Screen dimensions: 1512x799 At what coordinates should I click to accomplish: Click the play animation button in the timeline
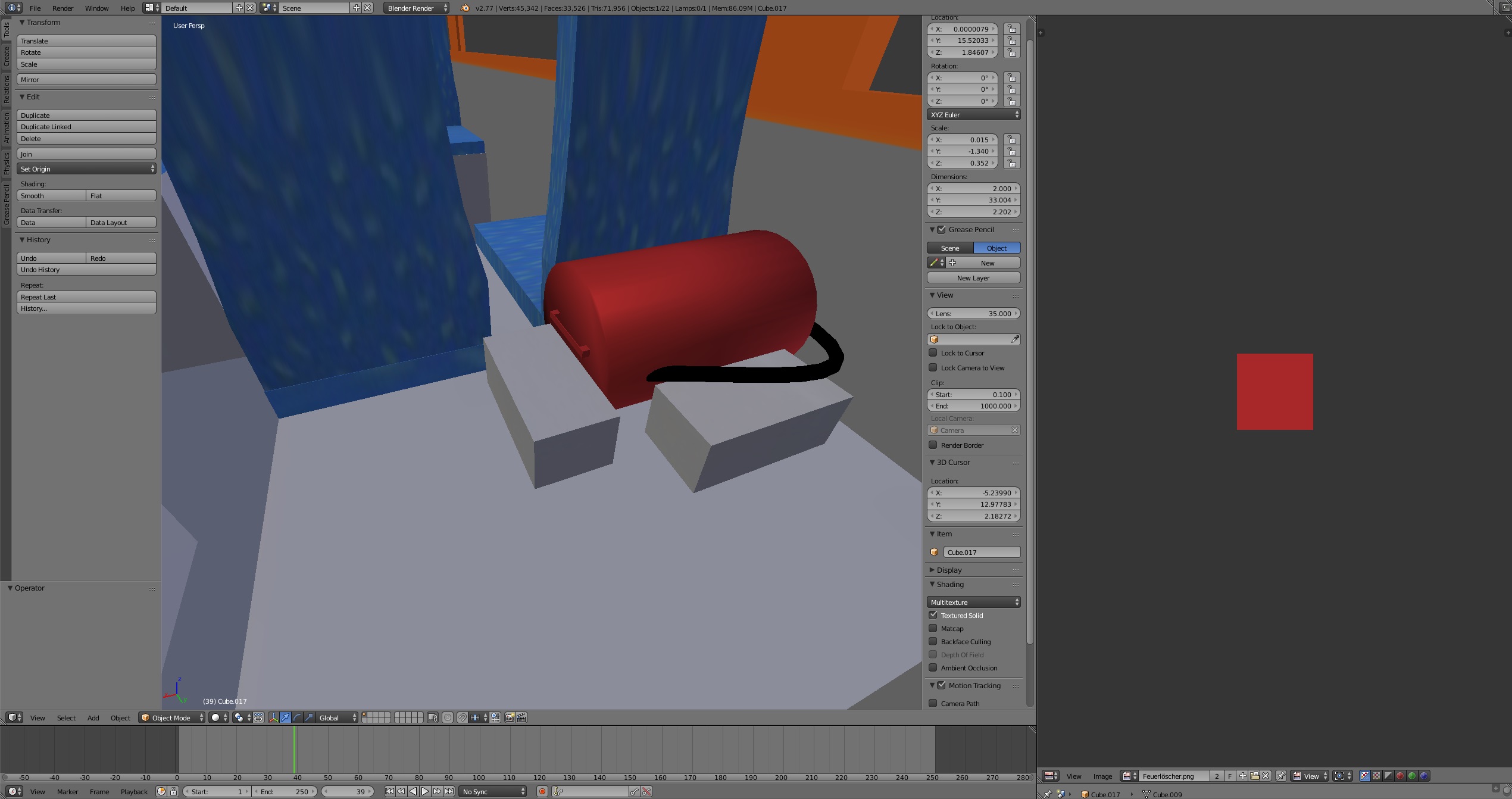tap(425, 791)
